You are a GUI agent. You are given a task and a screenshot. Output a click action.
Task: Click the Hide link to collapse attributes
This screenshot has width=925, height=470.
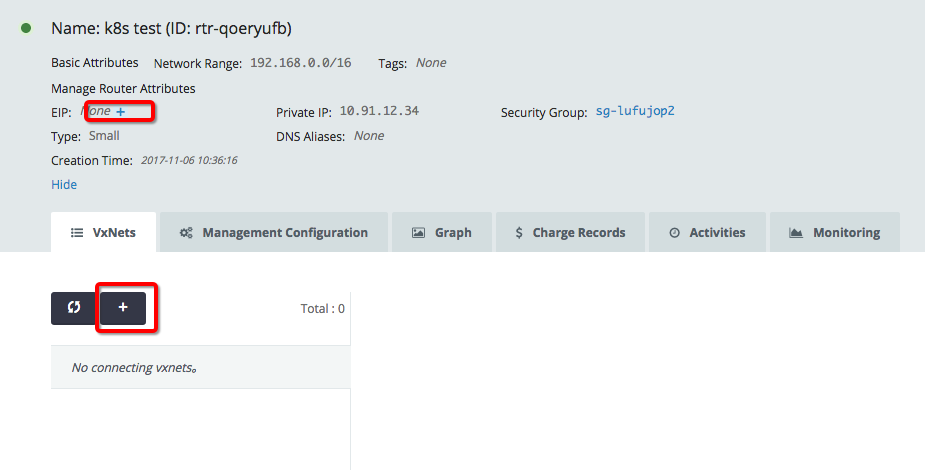(64, 185)
